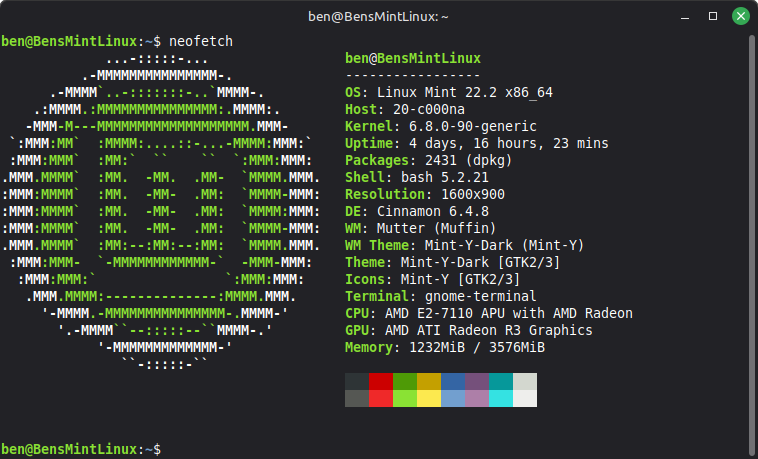Viewport: 758px width, 459px height.
Task: Click the CPU line with AMD E2-7110
Action: (x=488, y=313)
